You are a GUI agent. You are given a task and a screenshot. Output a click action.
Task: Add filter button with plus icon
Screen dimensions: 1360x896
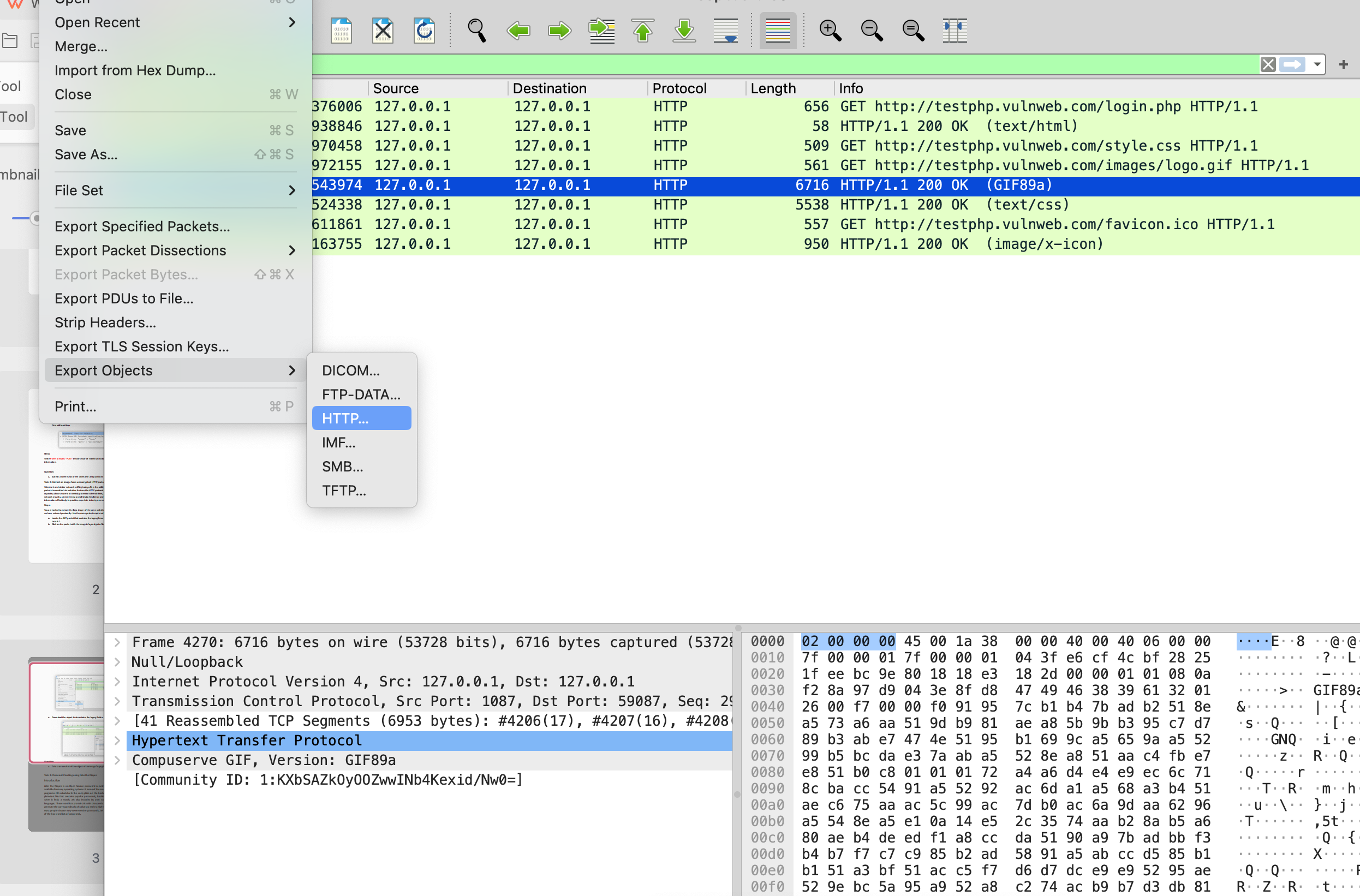pos(1344,64)
